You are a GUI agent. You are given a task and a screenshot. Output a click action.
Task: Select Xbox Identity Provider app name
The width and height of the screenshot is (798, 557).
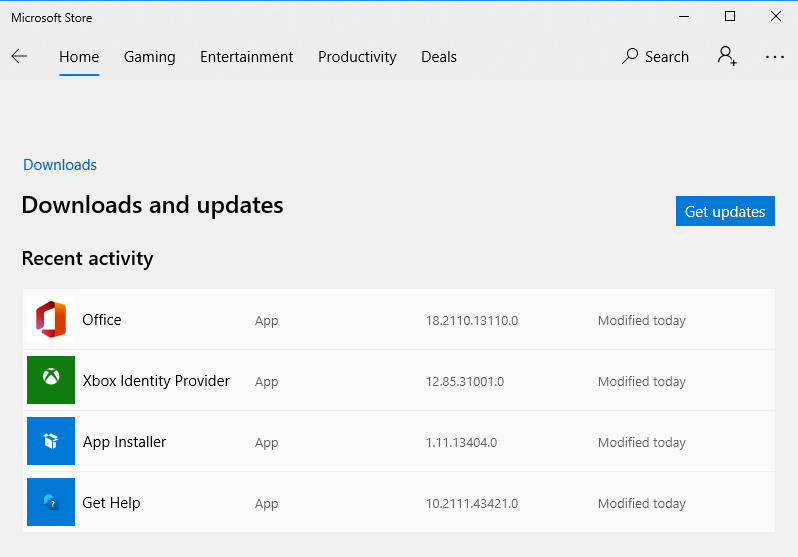point(156,381)
